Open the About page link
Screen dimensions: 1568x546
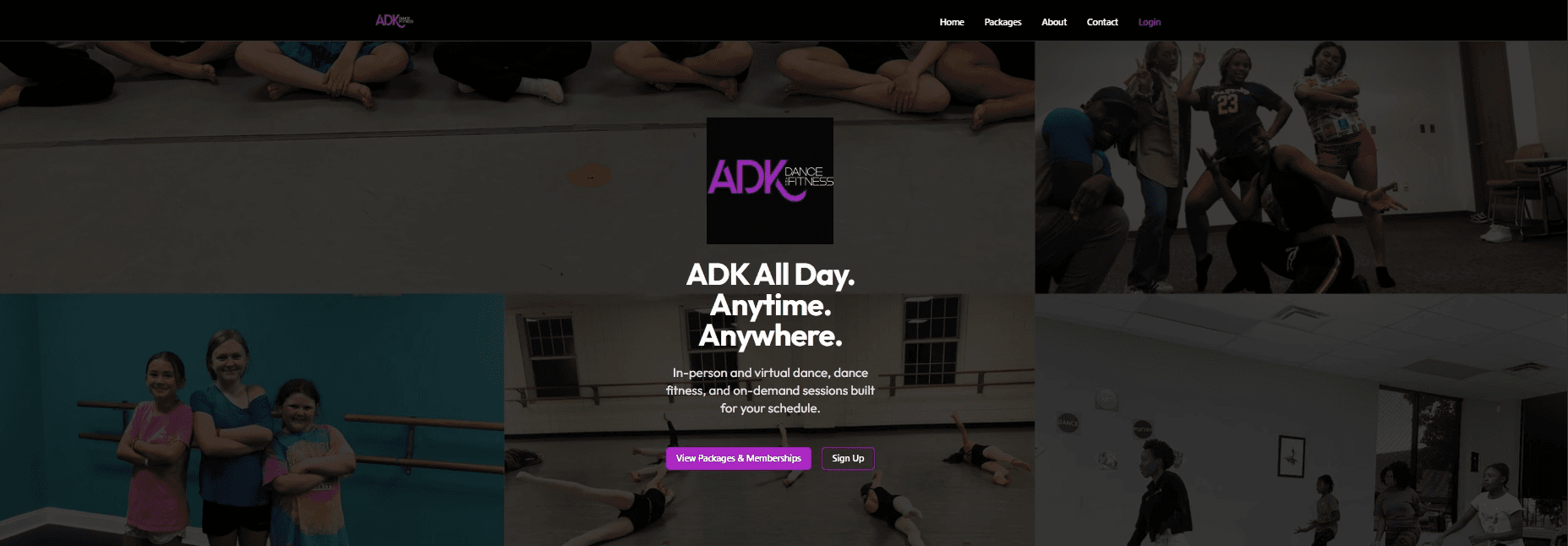pos(1054,22)
